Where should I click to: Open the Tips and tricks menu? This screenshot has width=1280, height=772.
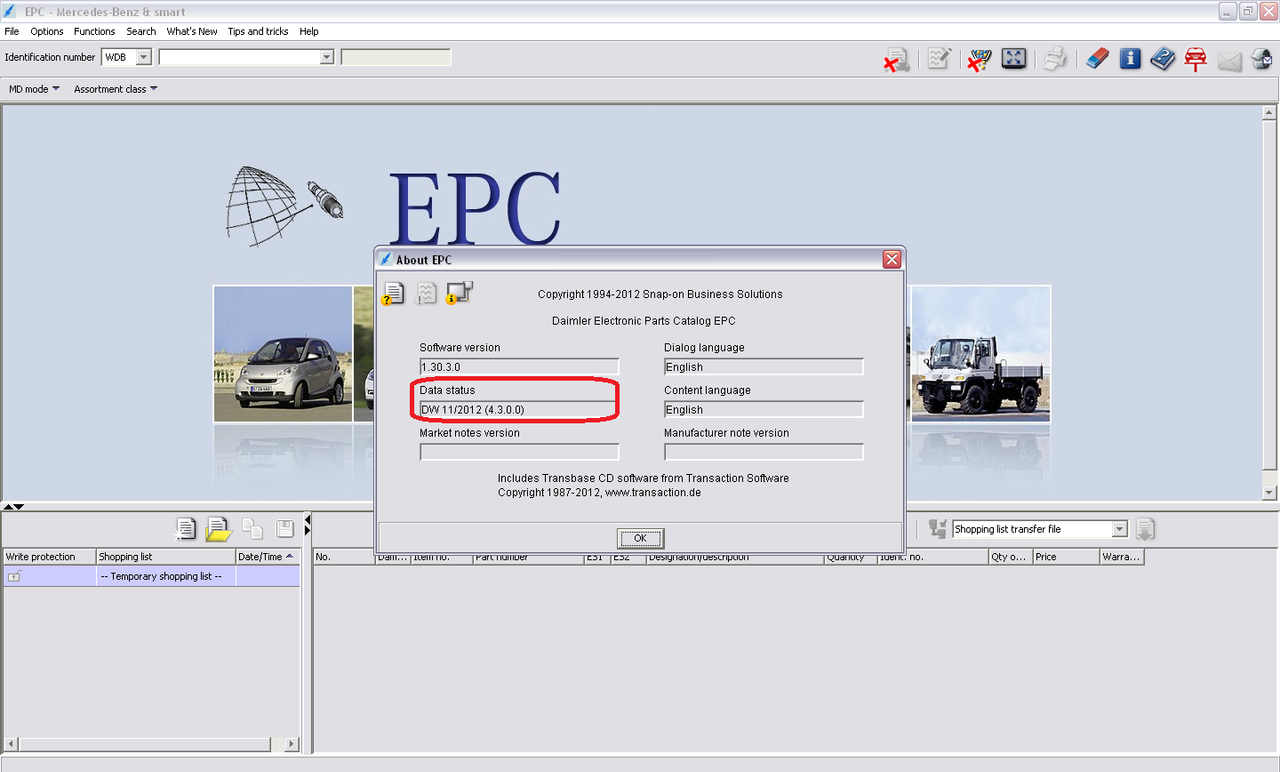click(258, 31)
